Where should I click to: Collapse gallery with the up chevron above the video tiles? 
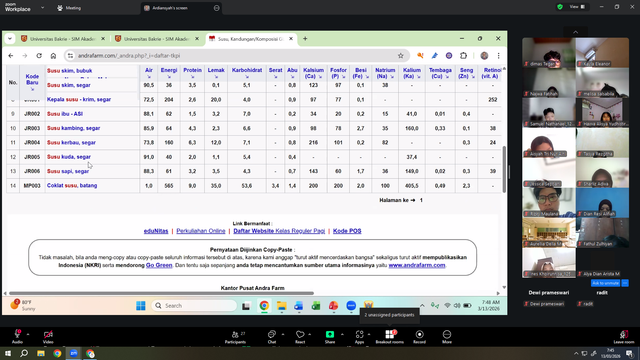coord(576,32)
